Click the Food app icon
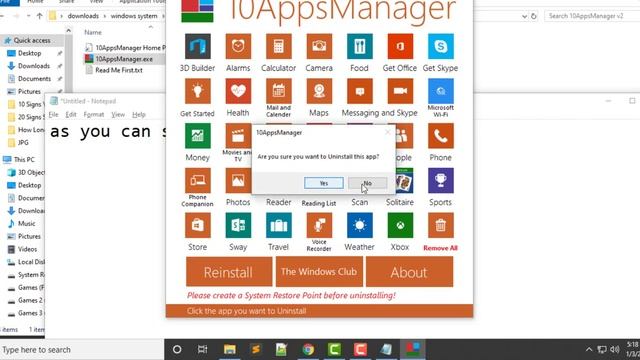Screen dimensions: 640x360 pyautogui.click(x=360, y=47)
